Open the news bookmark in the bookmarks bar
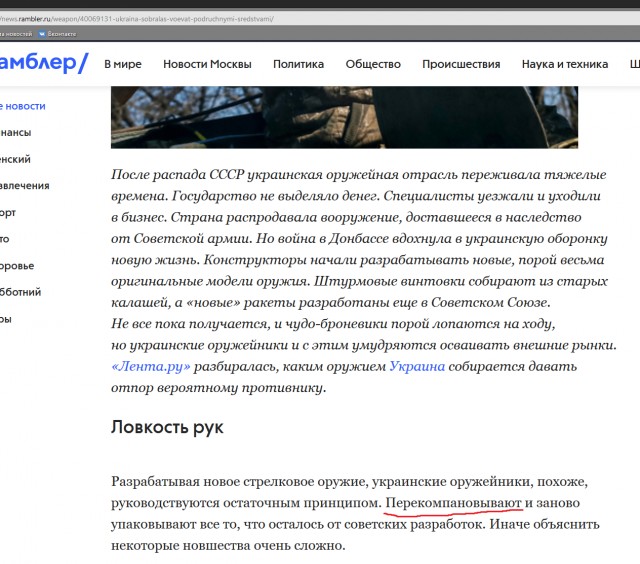This screenshot has height=564, width=640. pyautogui.click(x=16, y=34)
